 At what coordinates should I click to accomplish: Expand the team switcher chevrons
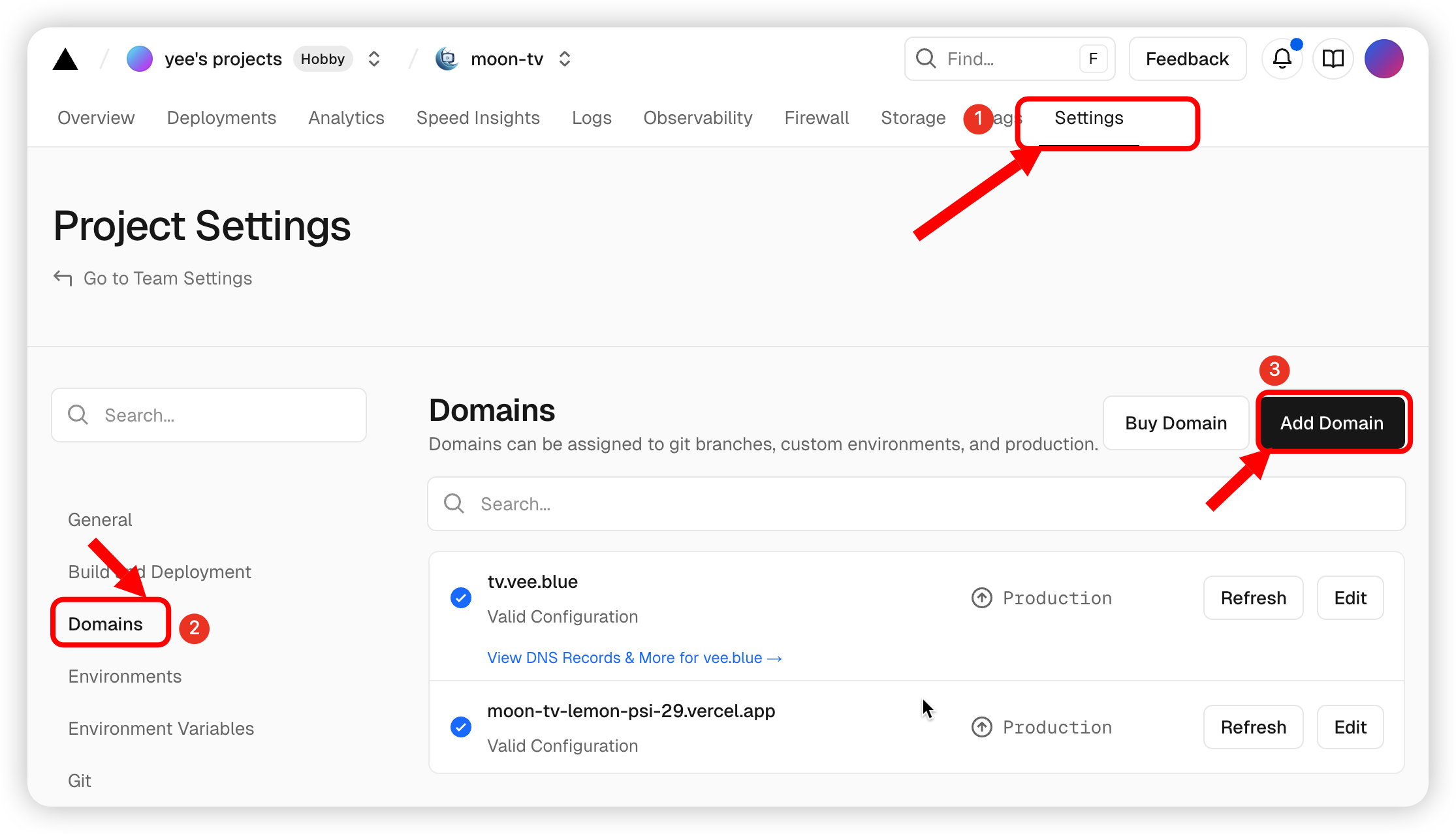pyautogui.click(x=374, y=59)
